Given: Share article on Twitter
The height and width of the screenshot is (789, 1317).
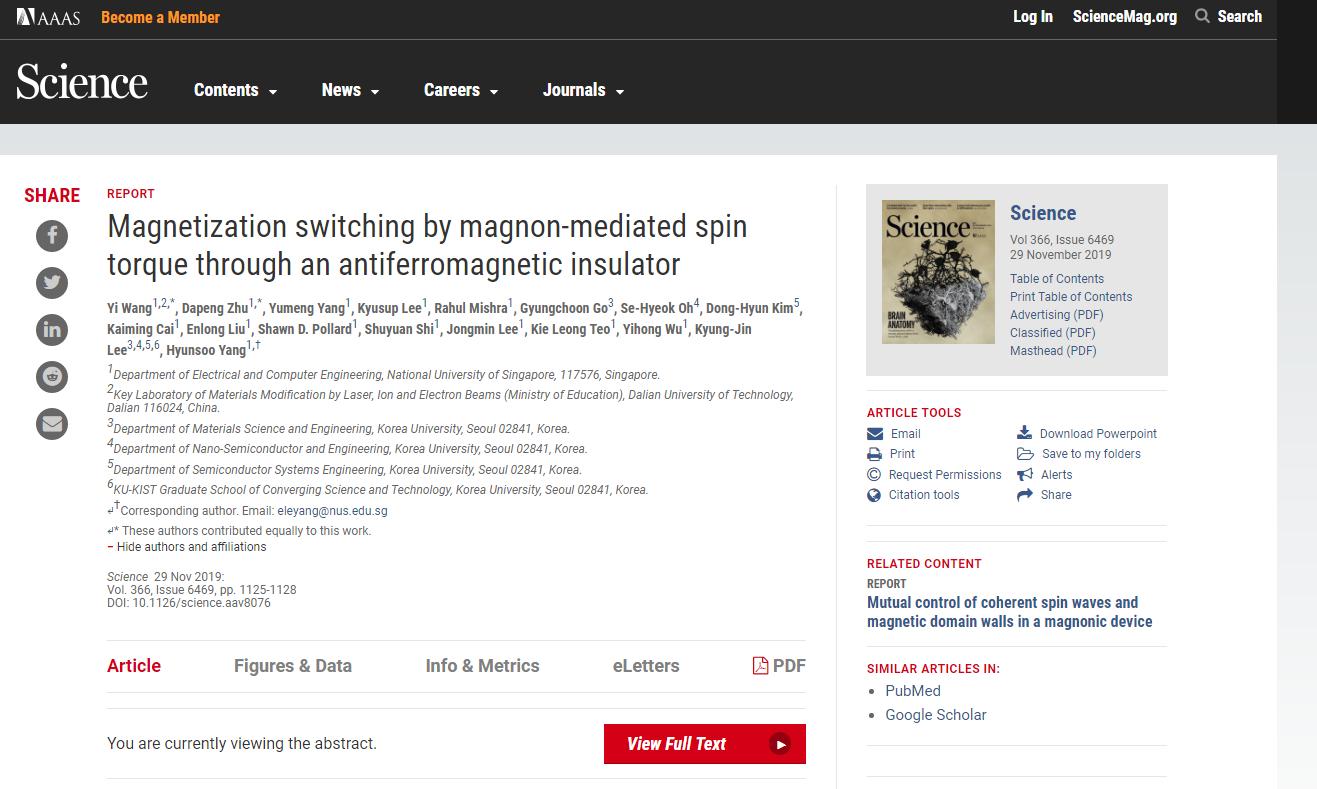Looking at the screenshot, I should pyautogui.click(x=52, y=282).
